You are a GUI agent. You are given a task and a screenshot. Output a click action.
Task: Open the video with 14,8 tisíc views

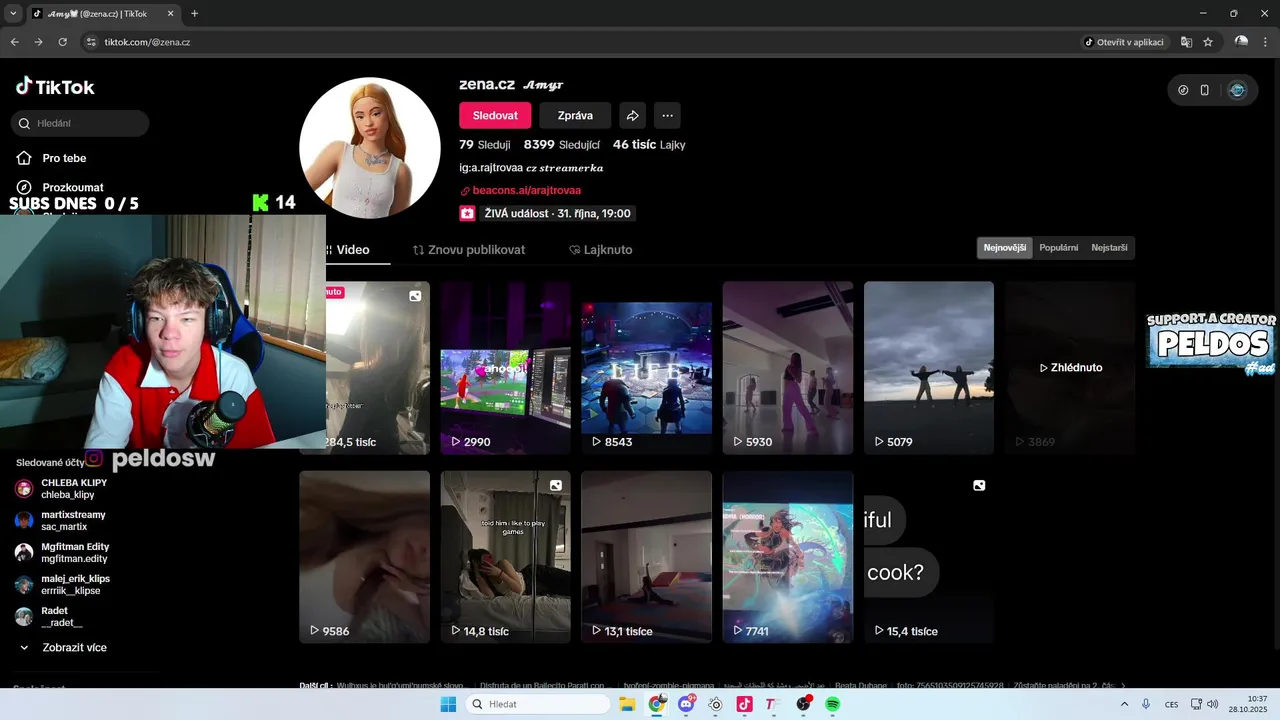(x=505, y=557)
